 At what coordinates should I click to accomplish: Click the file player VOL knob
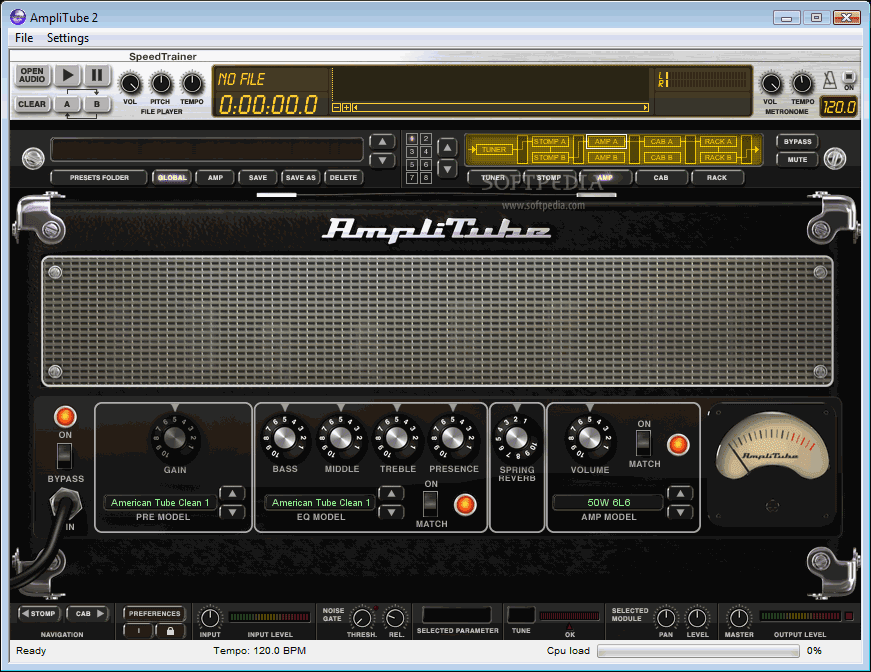point(130,84)
